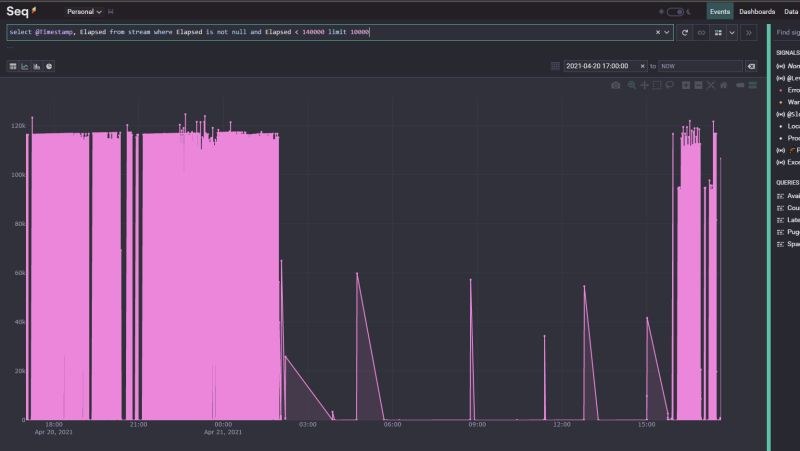800x451 pixels.
Task: Open the Dashboards tab
Action: [757, 12]
